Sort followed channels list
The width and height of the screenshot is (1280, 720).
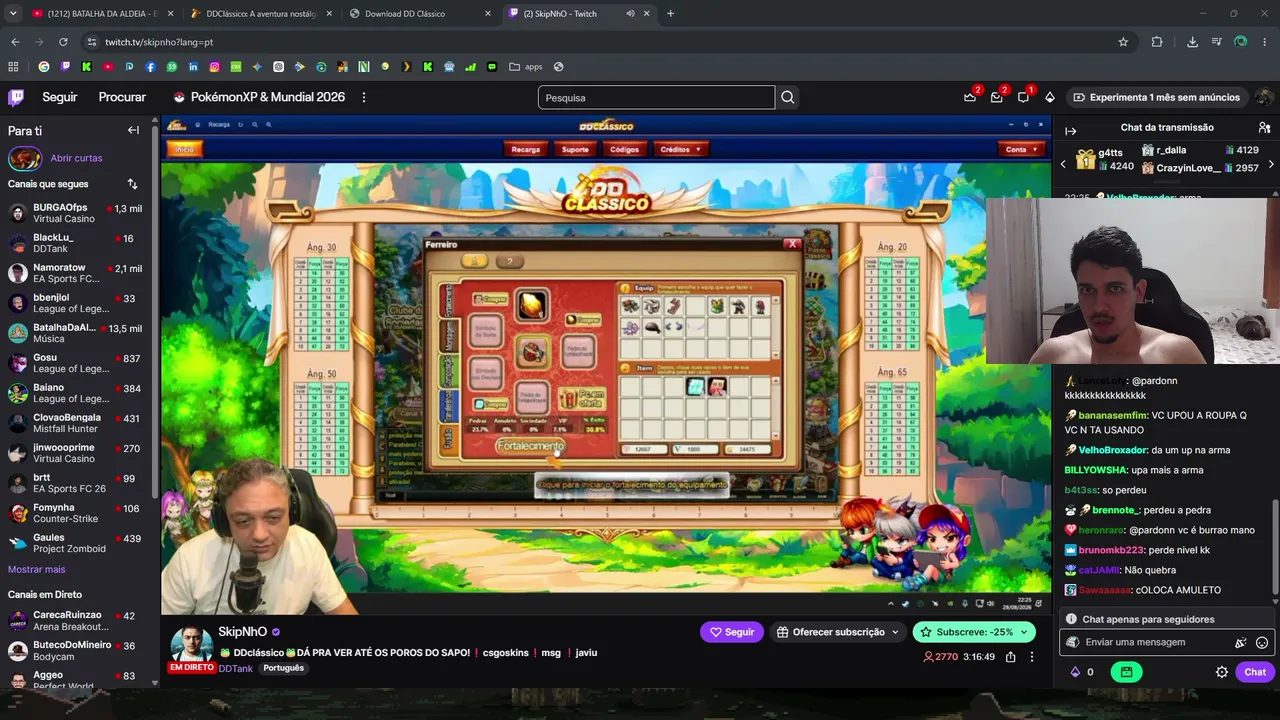(132, 184)
